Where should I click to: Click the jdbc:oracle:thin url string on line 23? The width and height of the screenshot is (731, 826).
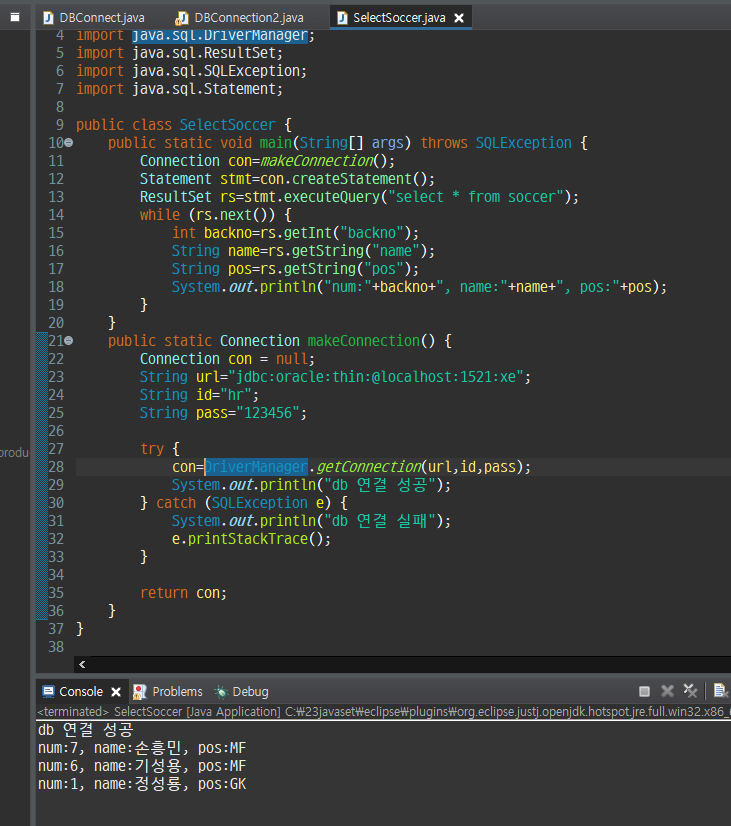pyautogui.click(x=376, y=377)
